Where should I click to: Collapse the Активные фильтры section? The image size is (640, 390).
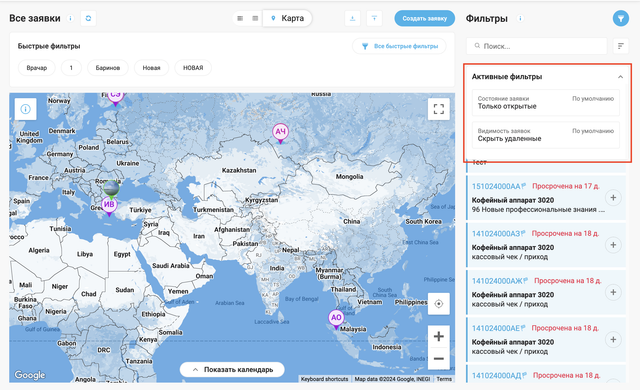pyautogui.click(x=620, y=77)
